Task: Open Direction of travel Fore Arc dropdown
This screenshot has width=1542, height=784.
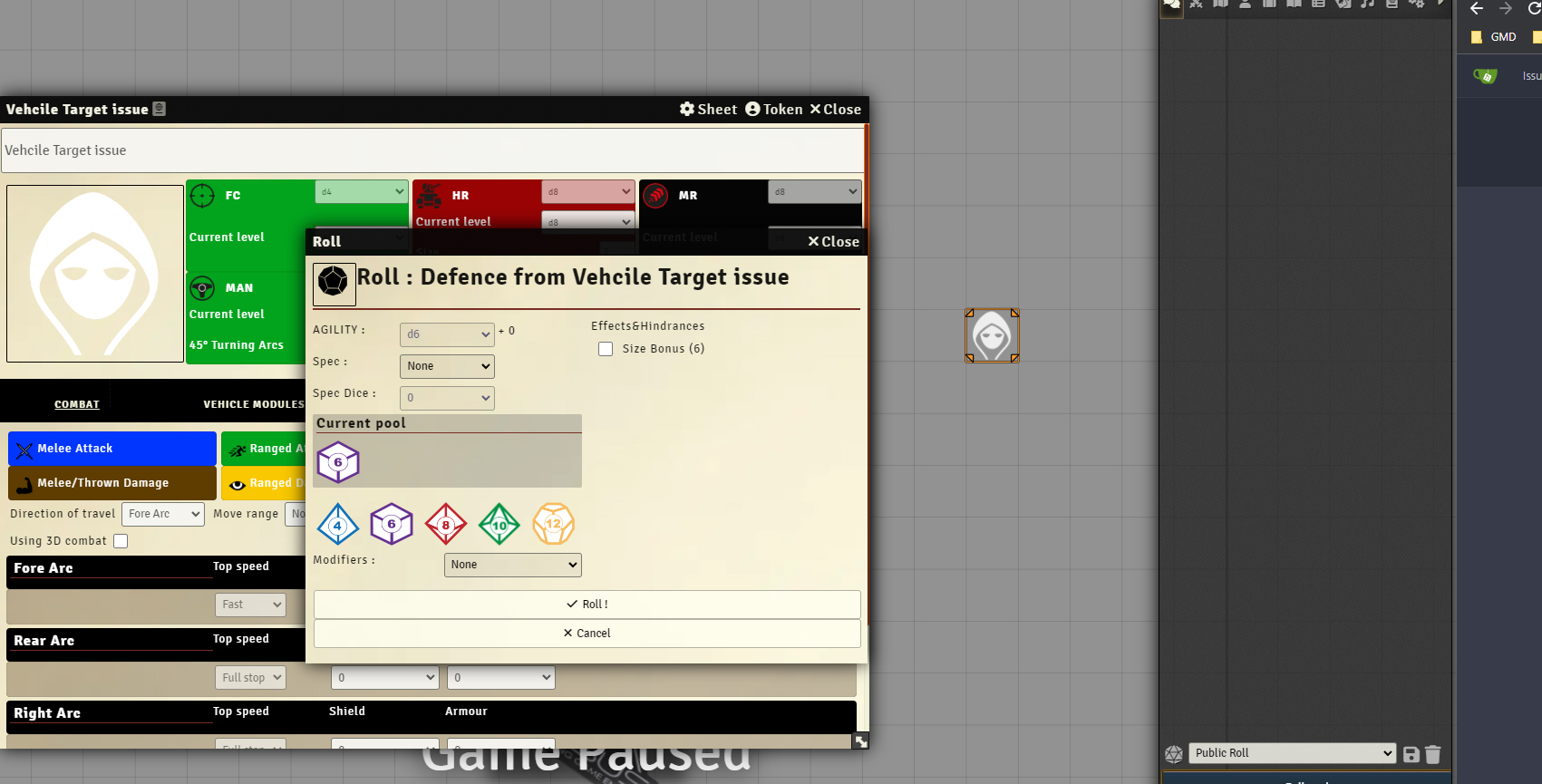Action: [163, 514]
